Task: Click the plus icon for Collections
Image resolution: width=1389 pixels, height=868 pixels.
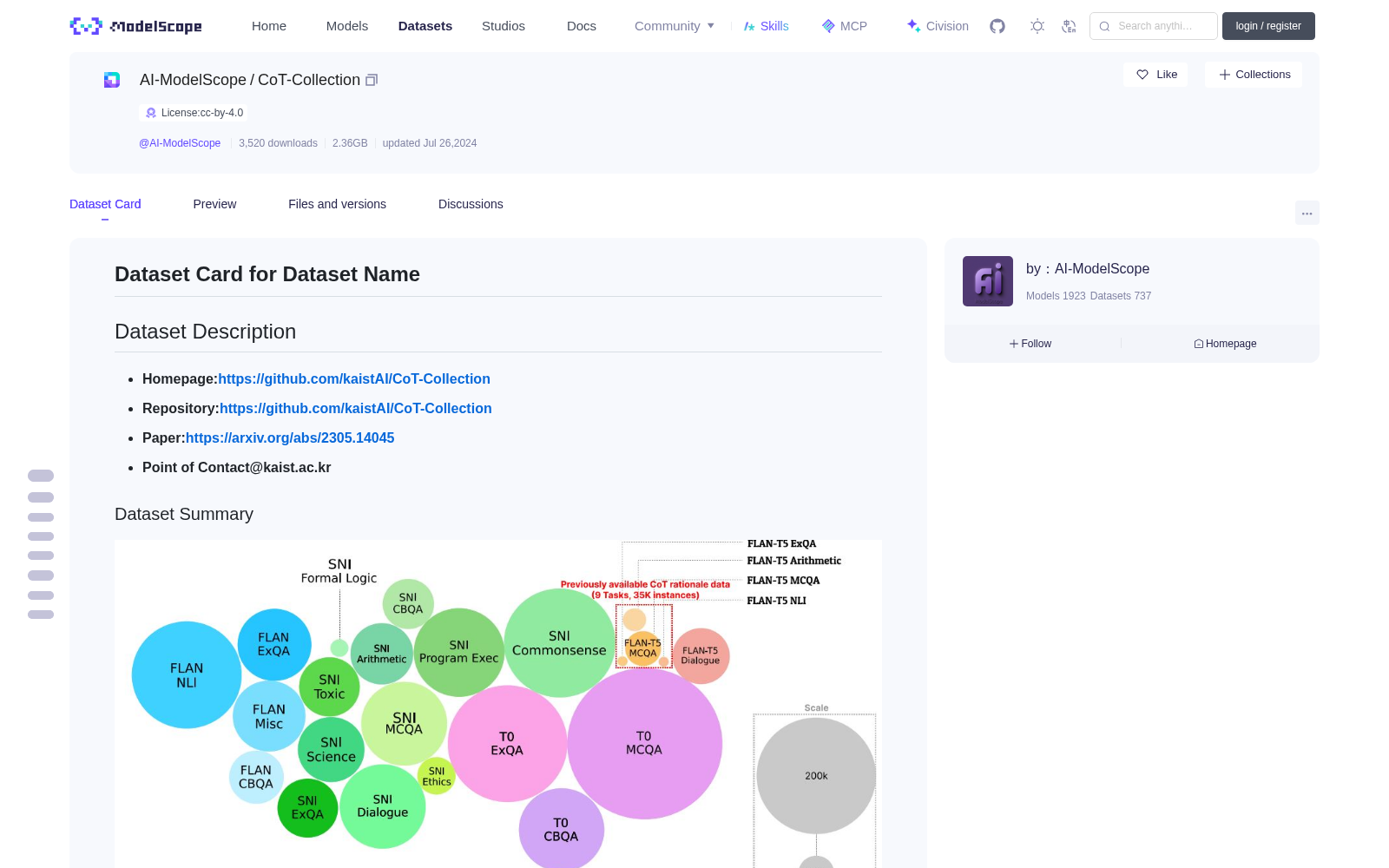Action: coord(1225,75)
